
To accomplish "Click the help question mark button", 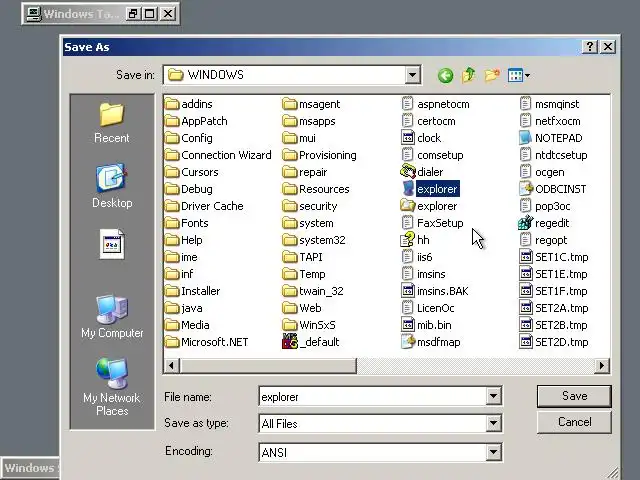I will click(590, 47).
